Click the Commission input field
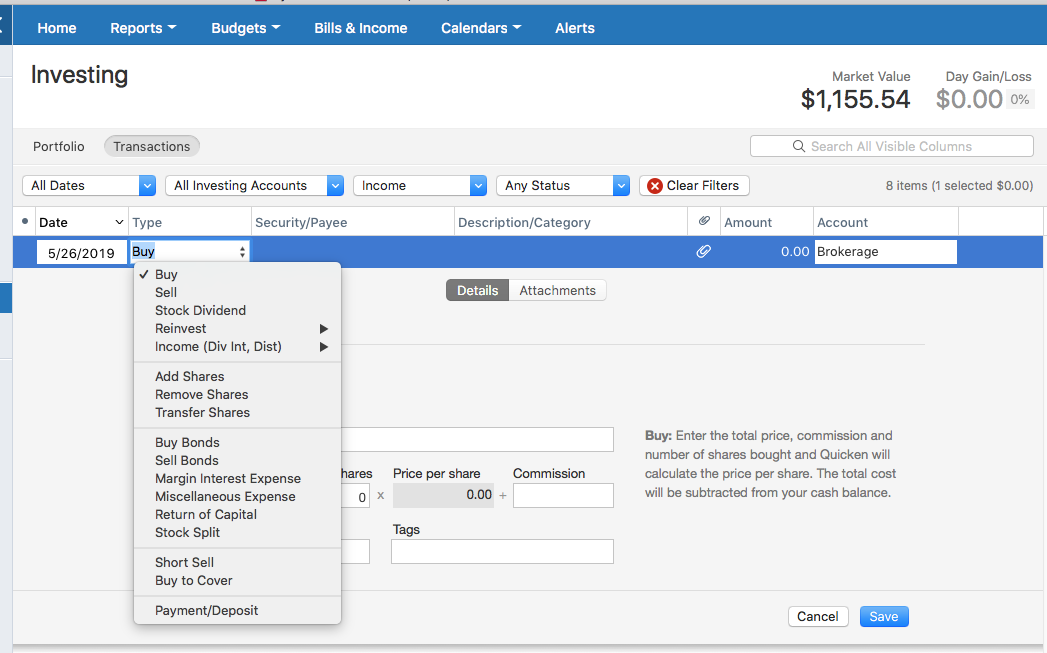Screen dimensions: 1047x653 point(563,495)
